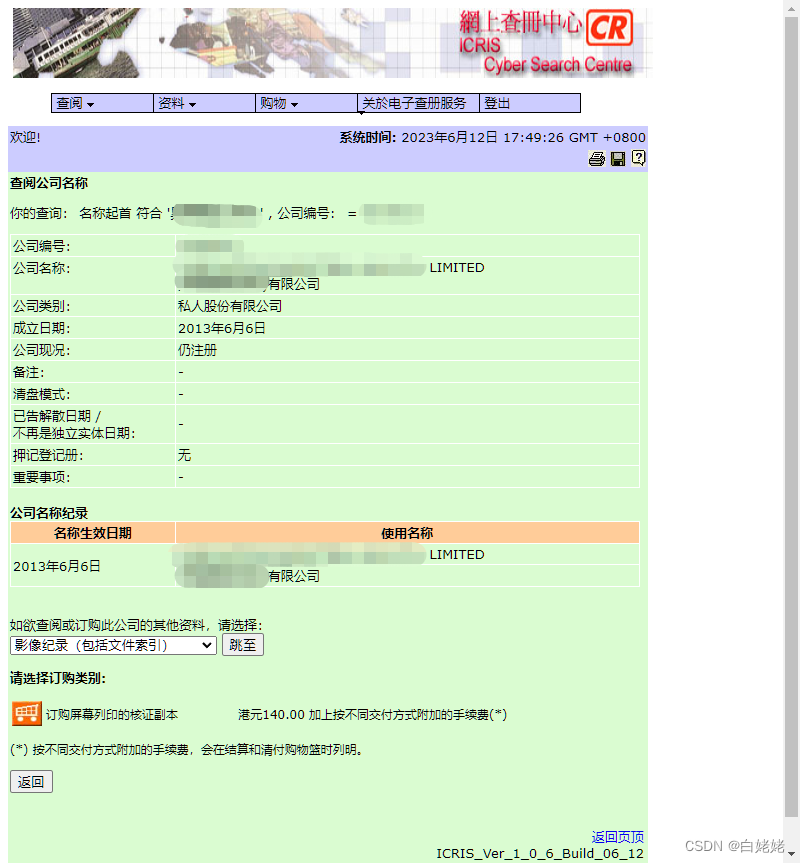800x863 pixels.
Task: Follow the 返回页顶 link
Action: (x=617, y=837)
